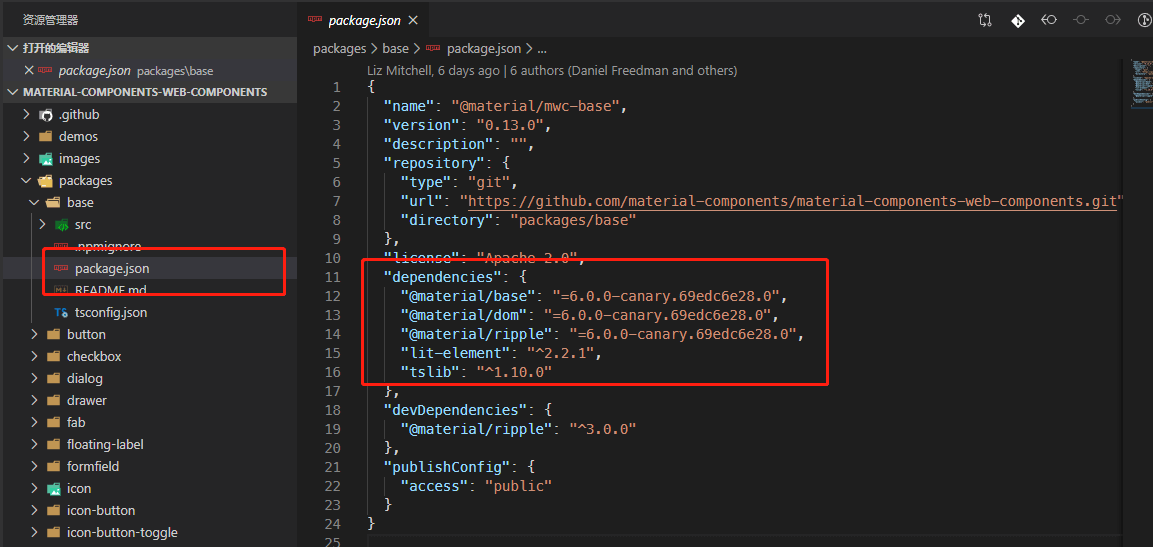Click the Git diamond icon in editor toolbar
The width and height of the screenshot is (1153, 547).
coord(1017,20)
